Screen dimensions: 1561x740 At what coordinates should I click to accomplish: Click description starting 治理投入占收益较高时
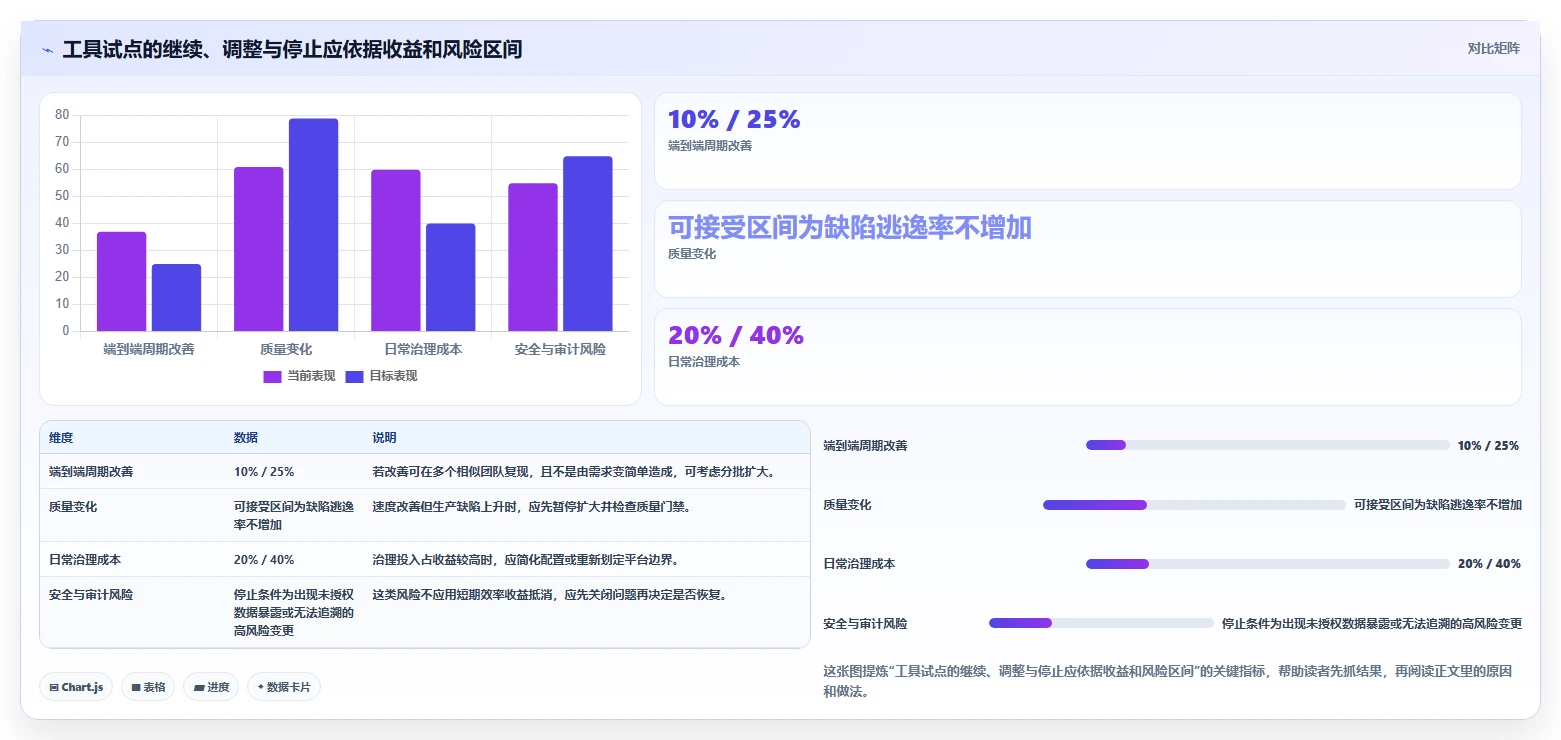526,559
